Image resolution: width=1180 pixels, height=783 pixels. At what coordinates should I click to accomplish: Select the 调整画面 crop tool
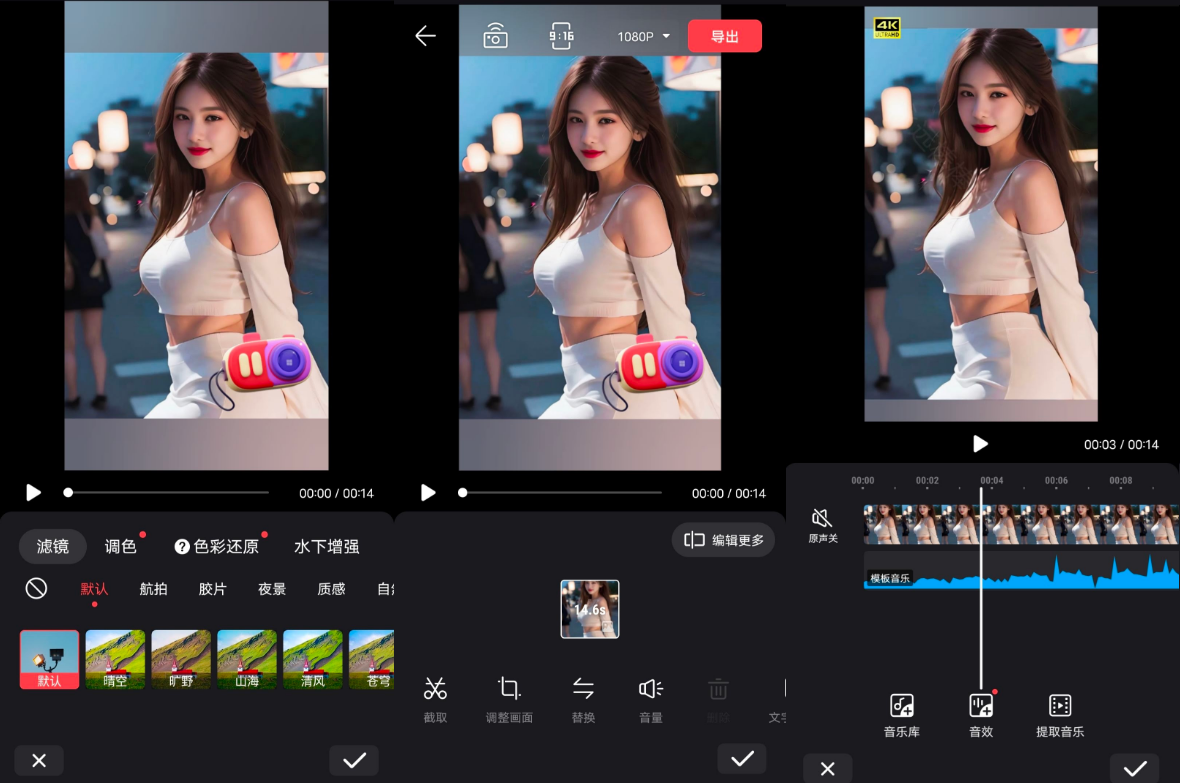tap(509, 696)
